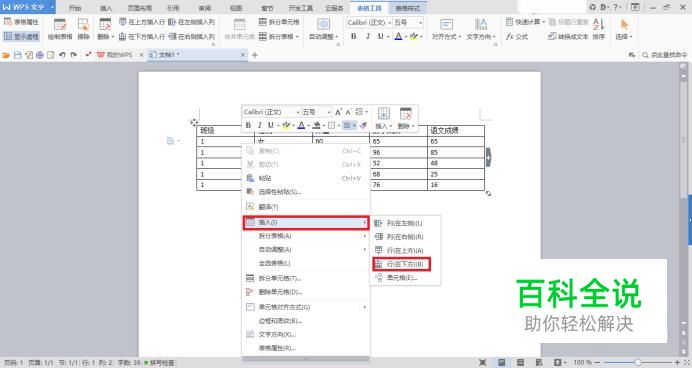Switch to the 页面布局 ribbon tab

pos(139,8)
